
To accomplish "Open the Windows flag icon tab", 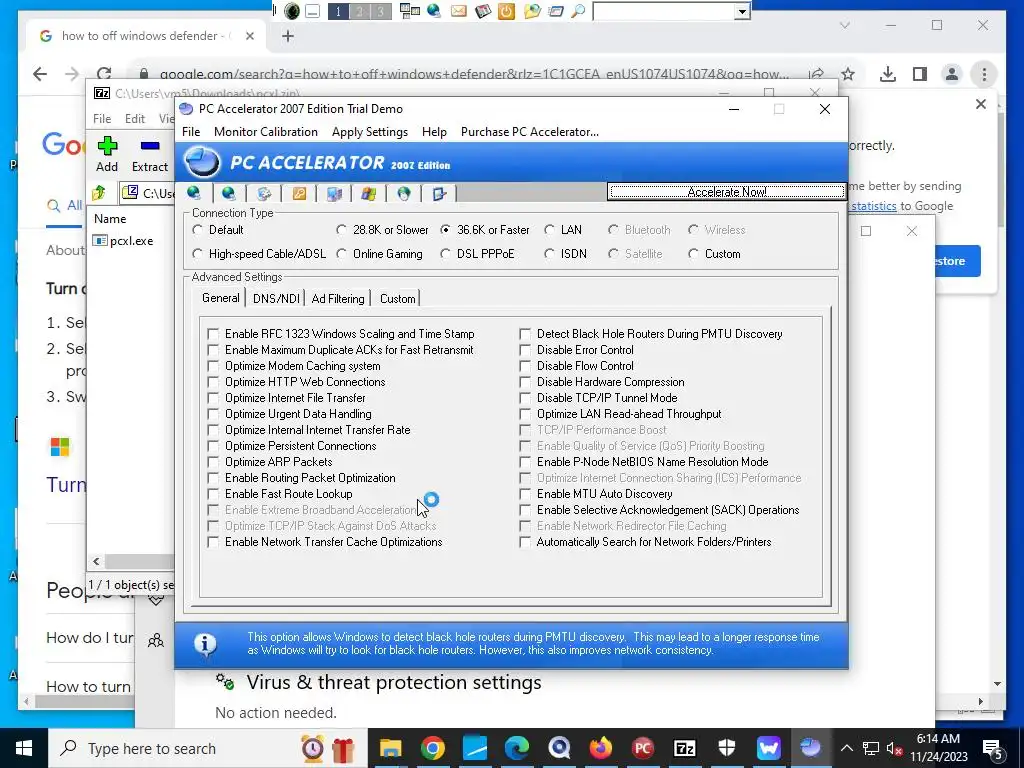I will [x=369, y=193].
